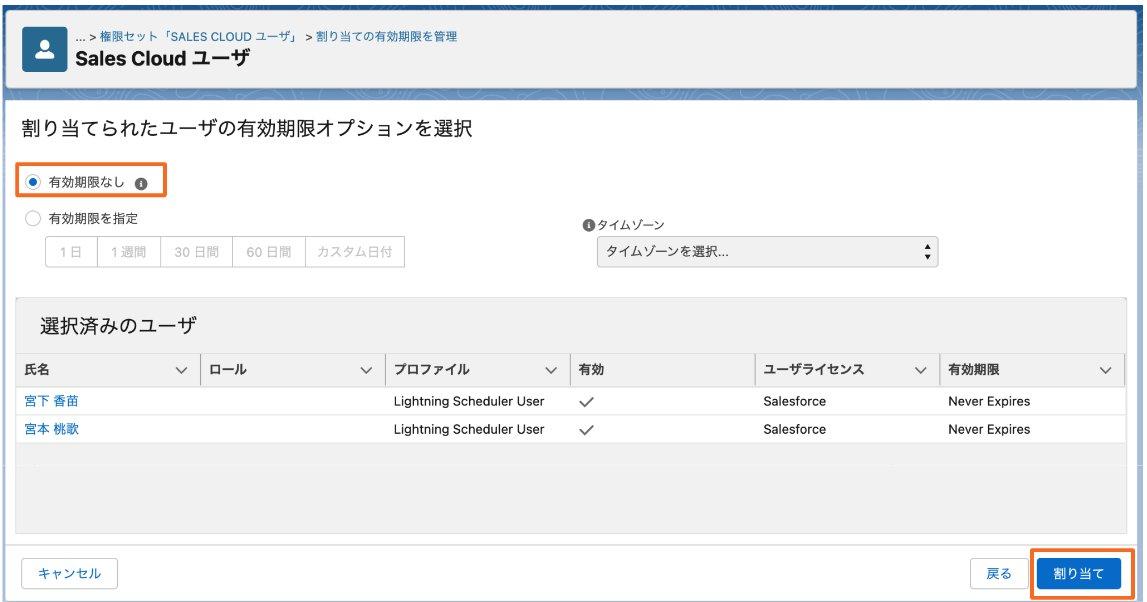
Task: Follow breadcrumb 権限セット「SALES CLOUD ユーザ」
Action: coord(199,37)
